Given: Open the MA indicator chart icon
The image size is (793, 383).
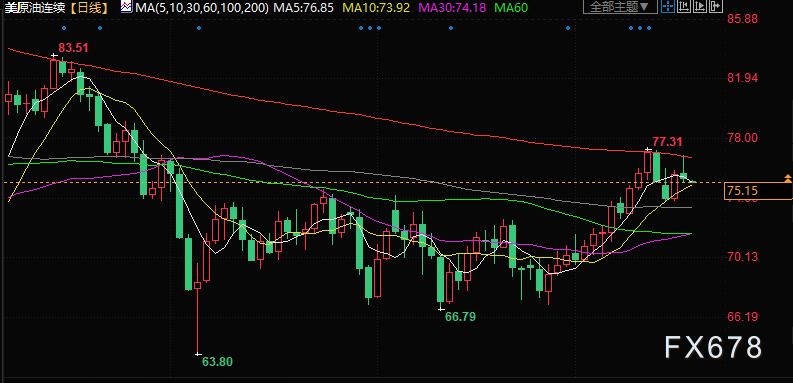Looking at the screenshot, I should point(126,7).
